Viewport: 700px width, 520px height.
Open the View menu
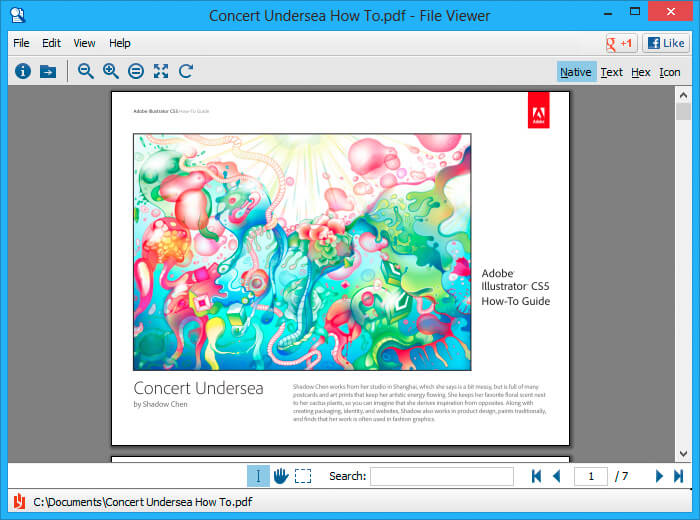click(x=84, y=43)
